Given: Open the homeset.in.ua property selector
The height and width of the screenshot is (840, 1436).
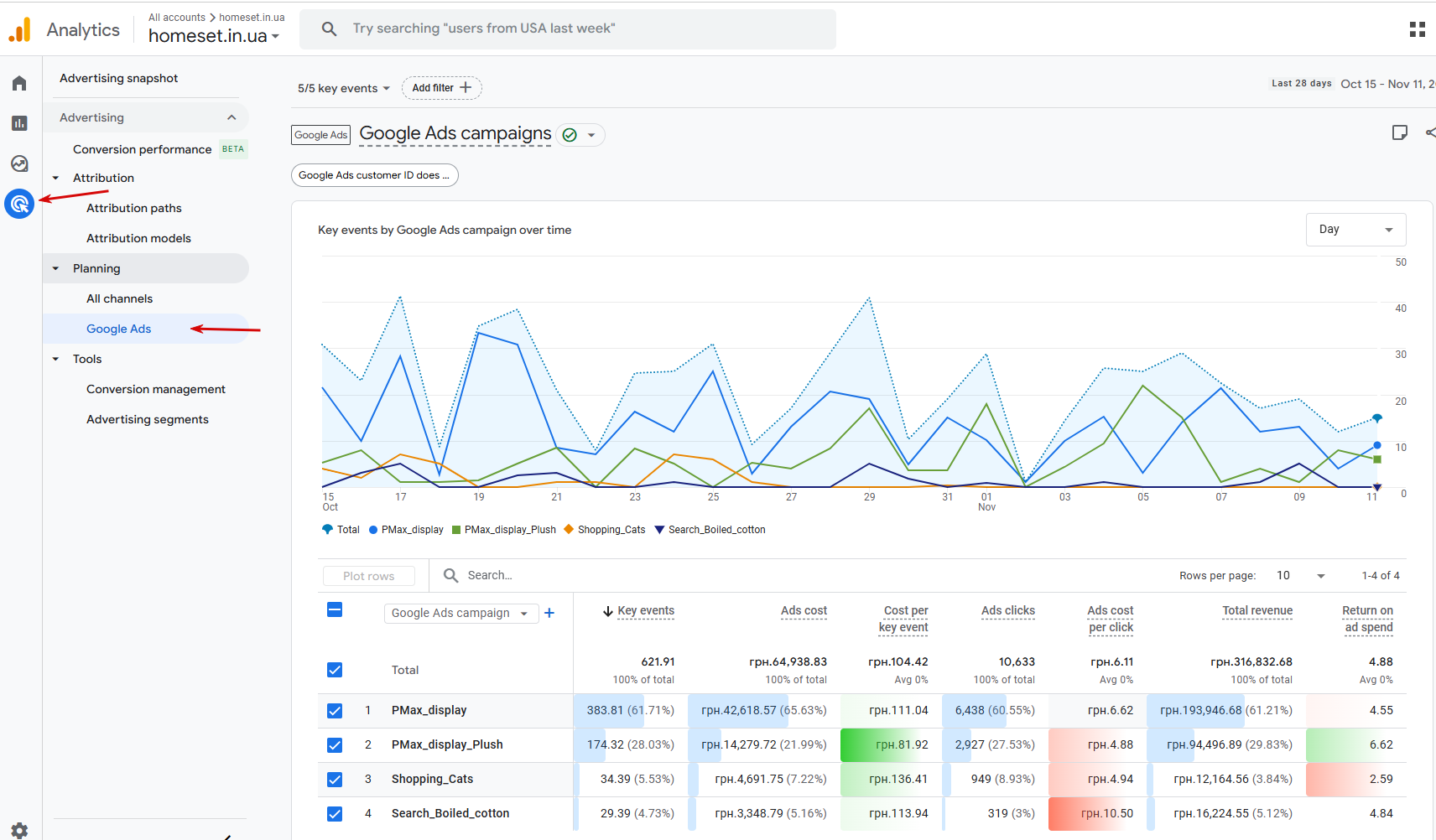Looking at the screenshot, I should coord(214,36).
